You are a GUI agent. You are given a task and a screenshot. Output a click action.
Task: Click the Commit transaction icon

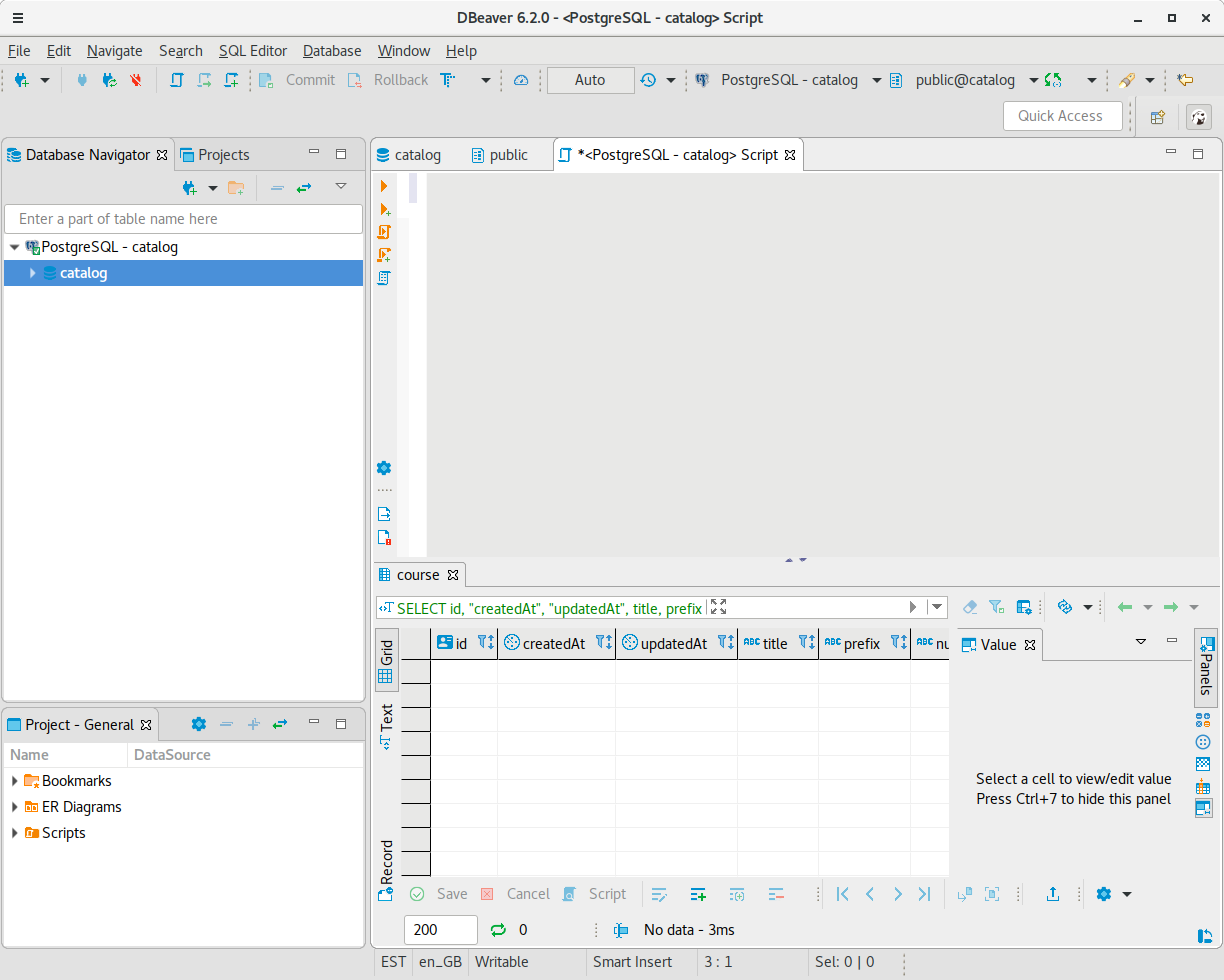tap(265, 80)
